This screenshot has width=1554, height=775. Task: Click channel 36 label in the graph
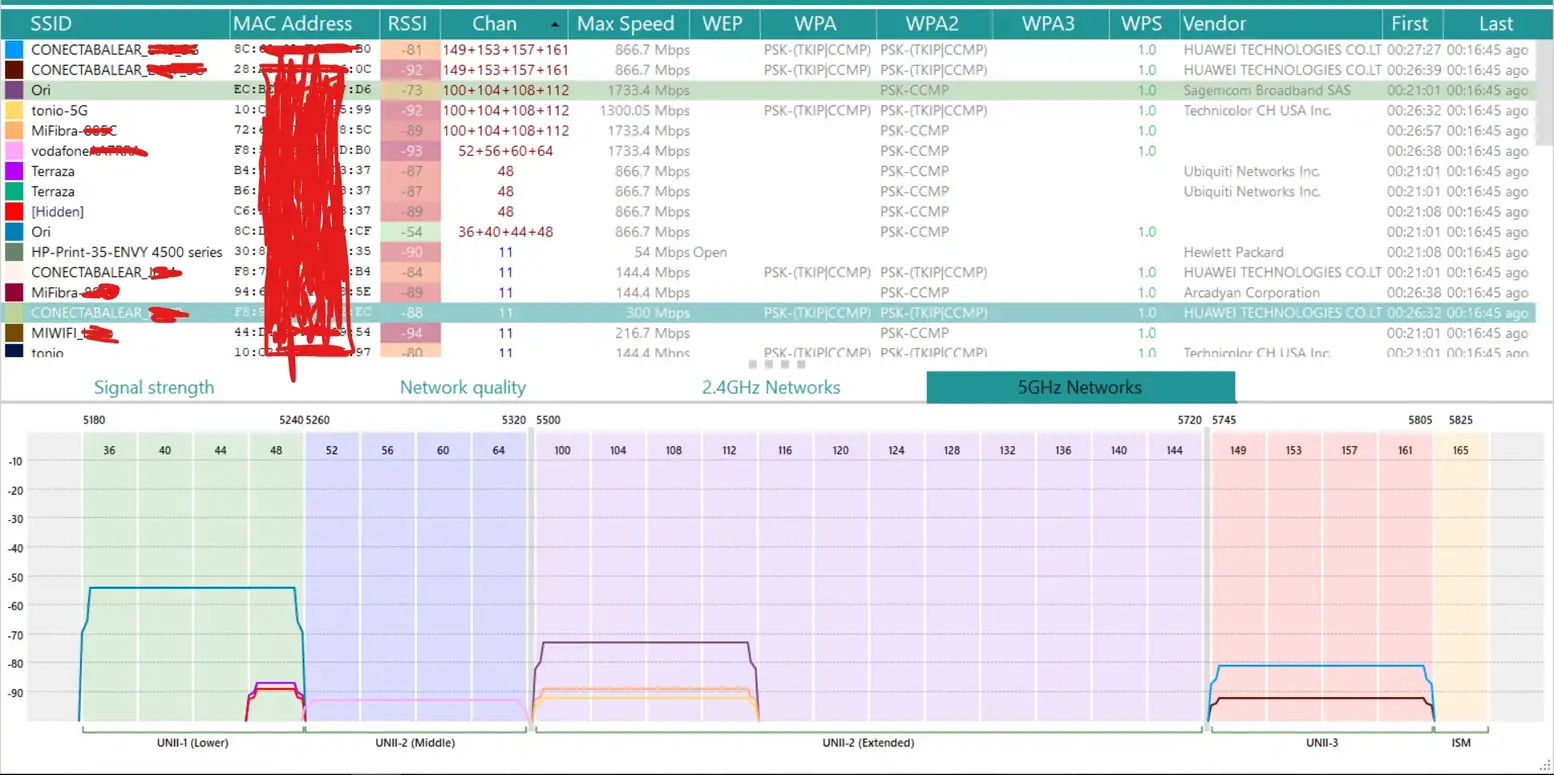click(109, 451)
